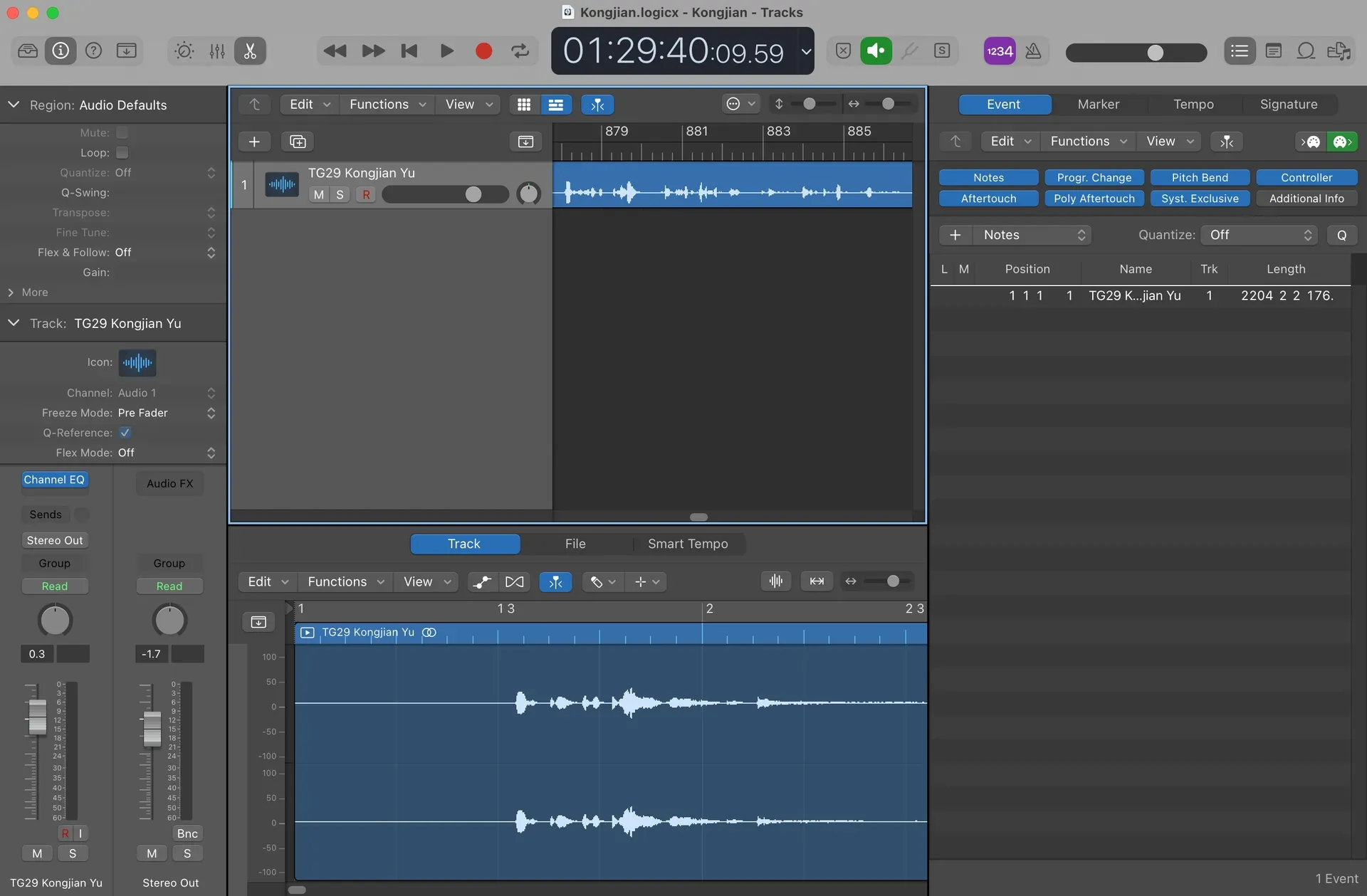Click the Duplicate Track icon
The height and width of the screenshot is (896, 1367).
tap(298, 142)
